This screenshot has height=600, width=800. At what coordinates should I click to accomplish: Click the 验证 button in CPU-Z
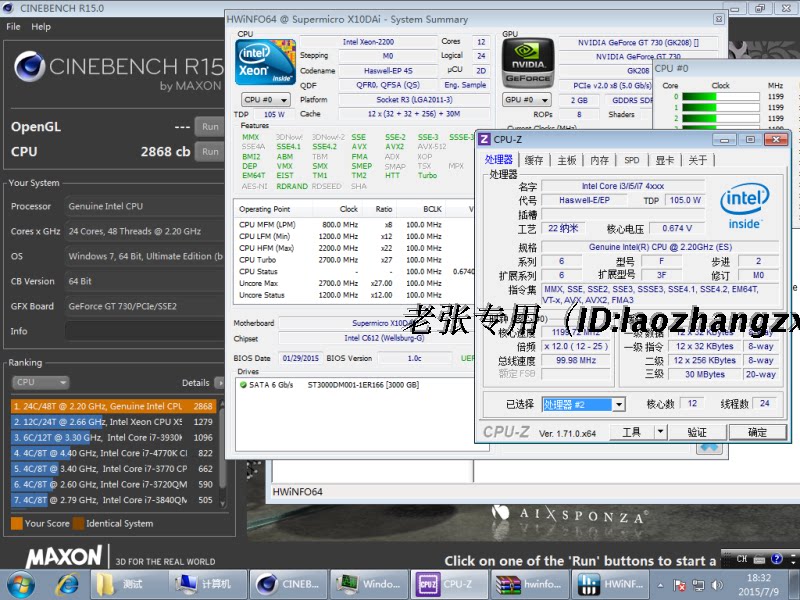point(698,431)
